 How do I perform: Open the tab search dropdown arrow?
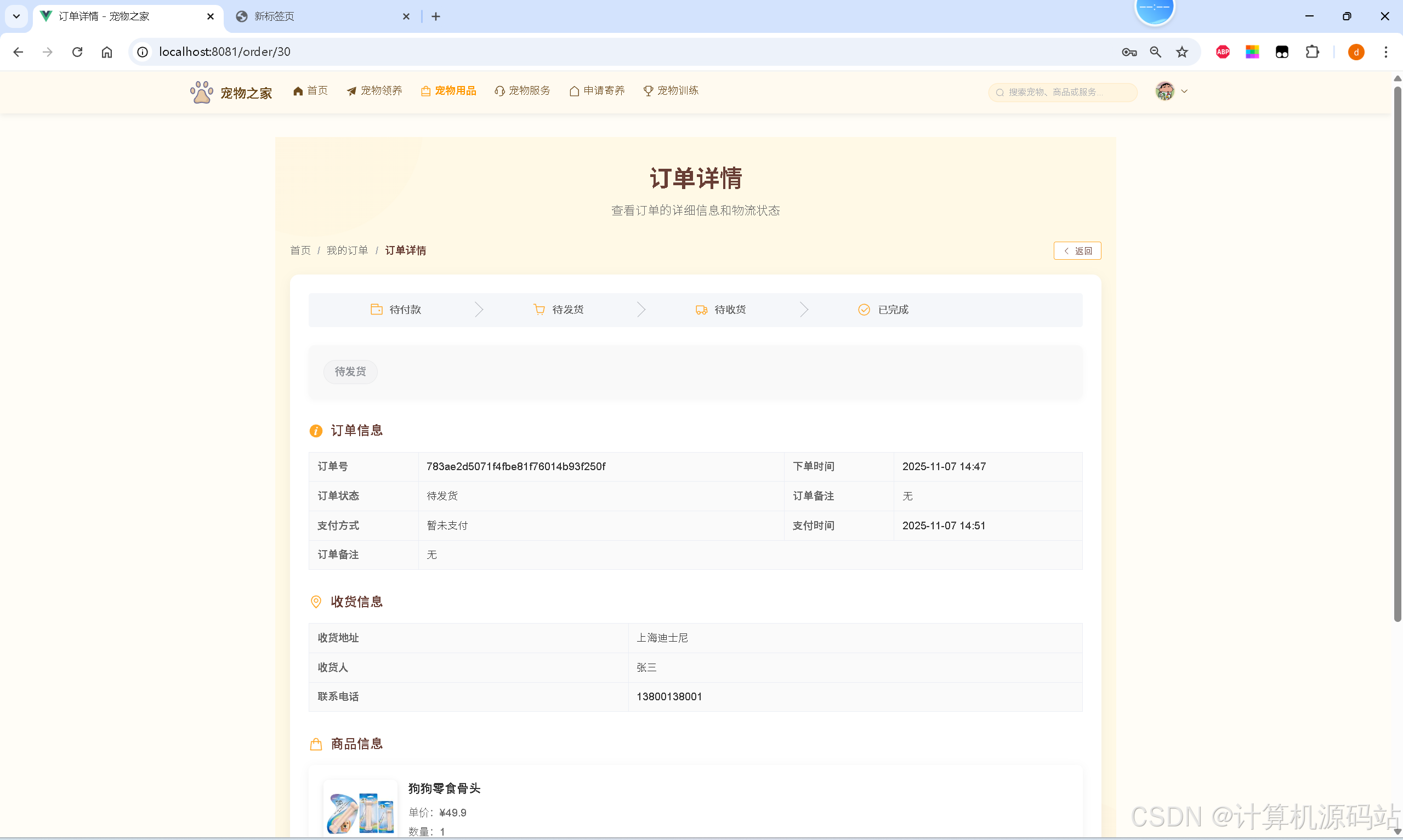(16, 16)
